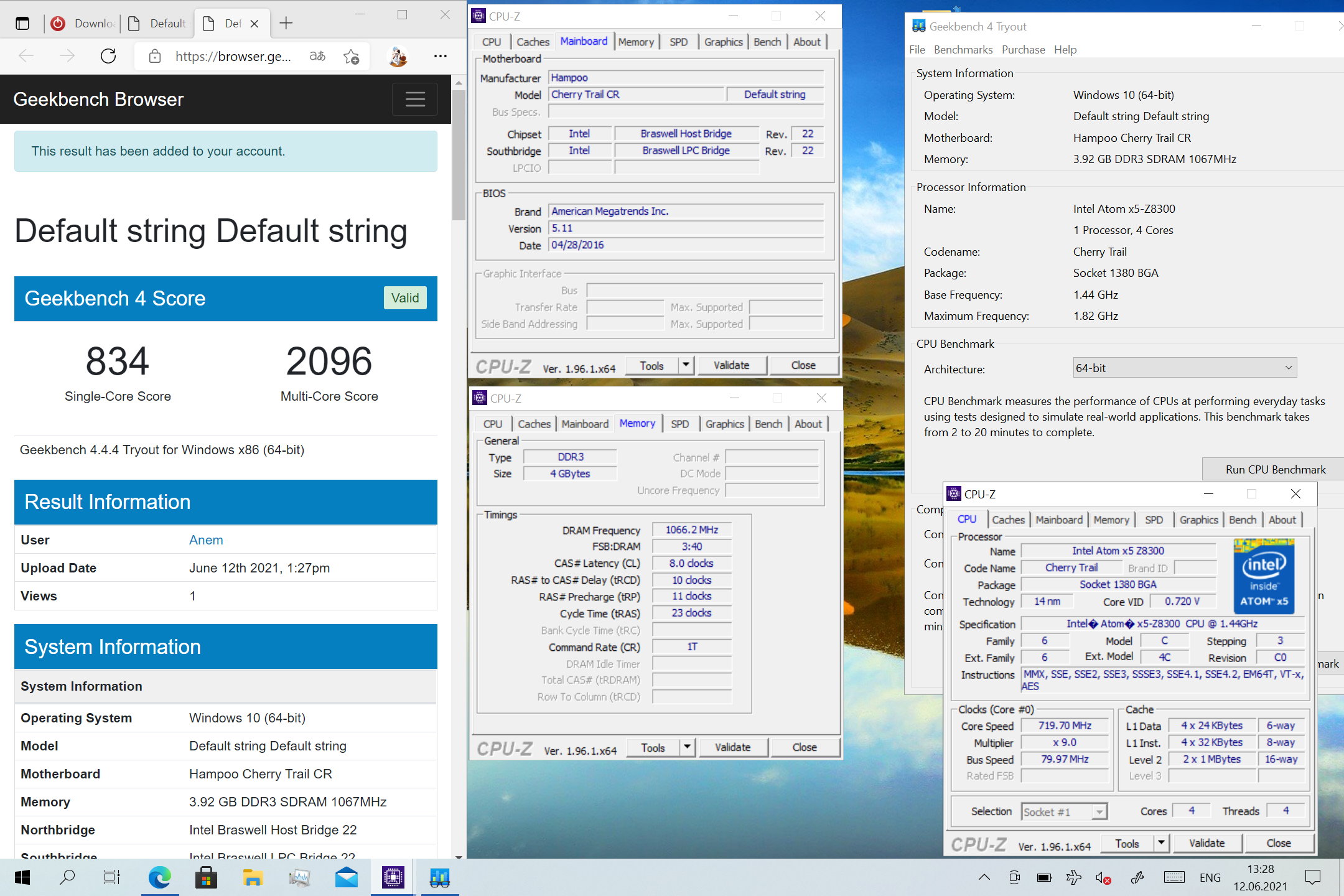Select Bench tab in Mainboard CPU-Z window
1344x896 pixels.
pyautogui.click(x=767, y=42)
